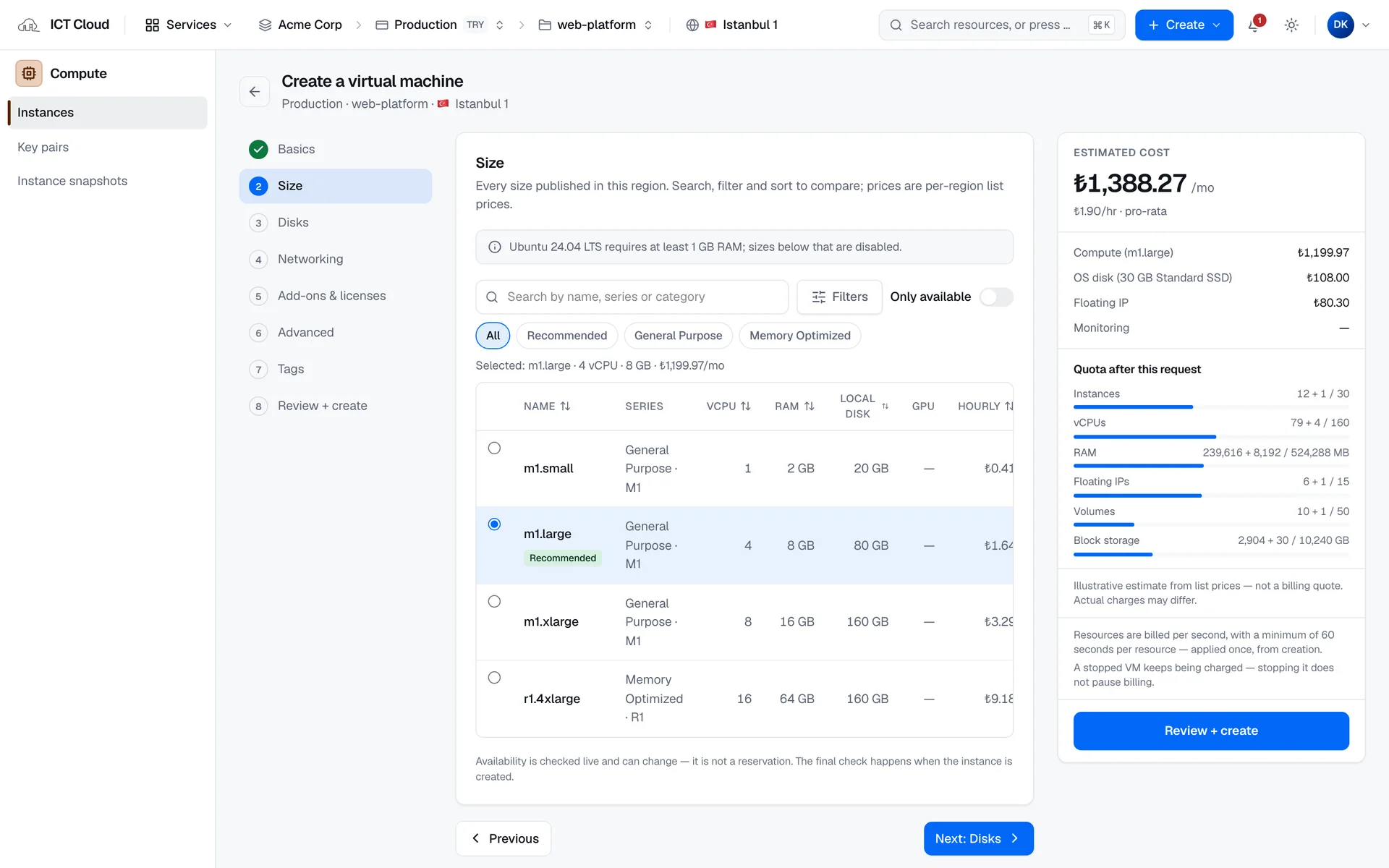The image size is (1389, 868).
Task: Click the Compute chip icon
Action: pyautogui.click(x=29, y=73)
